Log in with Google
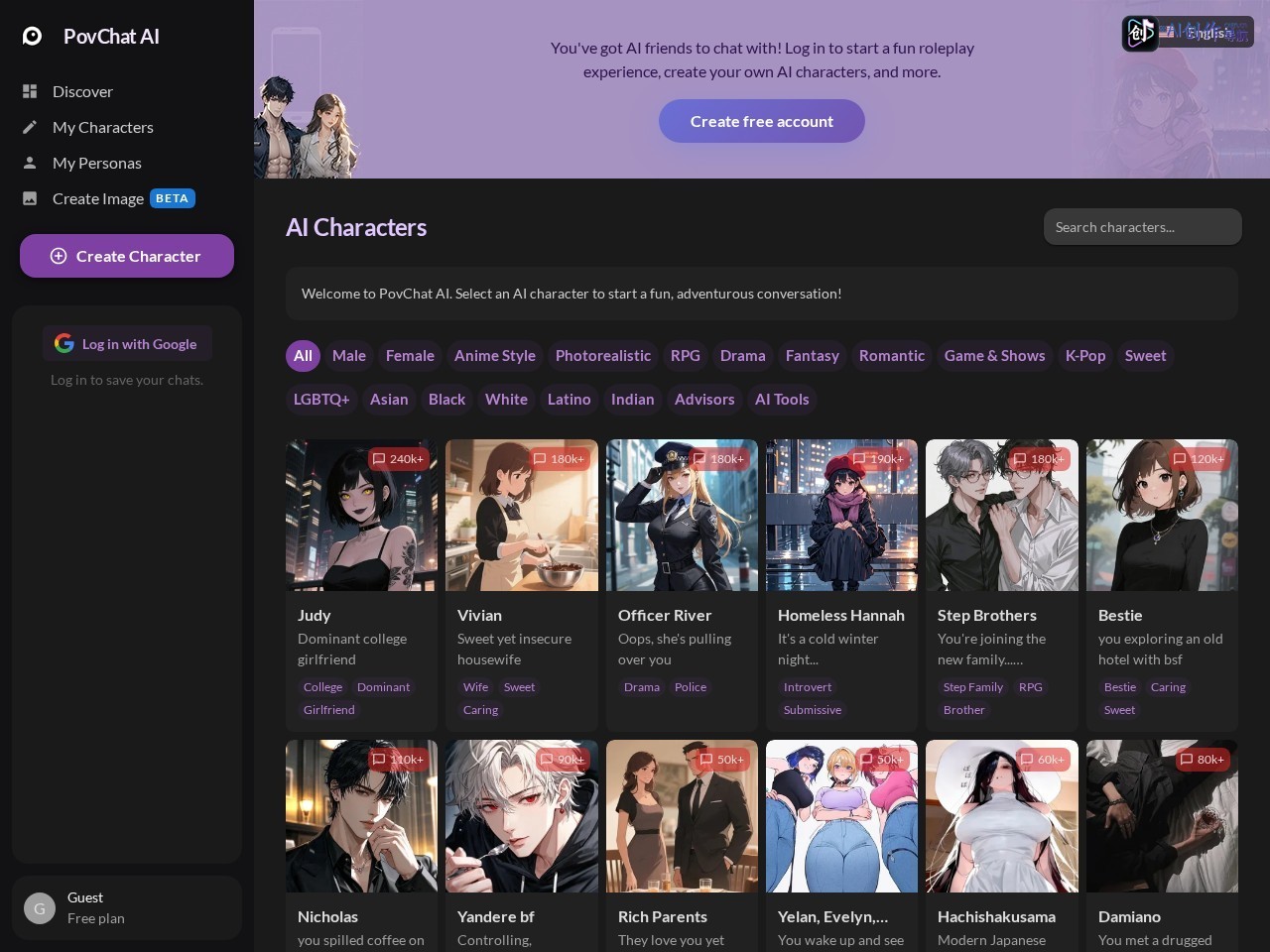The height and width of the screenshot is (952, 1270). point(127,343)
